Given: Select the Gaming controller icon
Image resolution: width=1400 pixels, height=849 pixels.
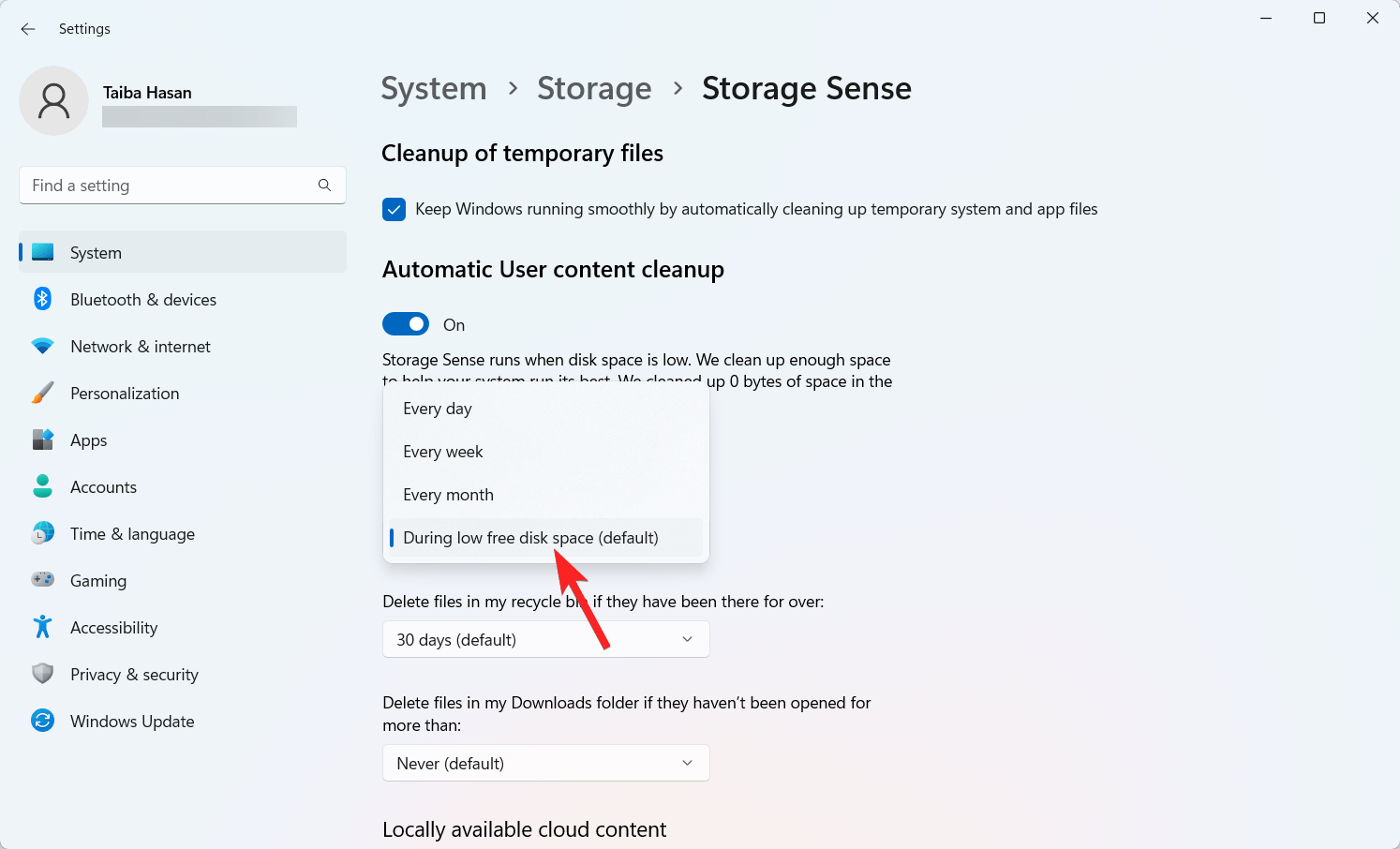Looking at the screenshot, I should pyautogui.click(x=43, y=579).
